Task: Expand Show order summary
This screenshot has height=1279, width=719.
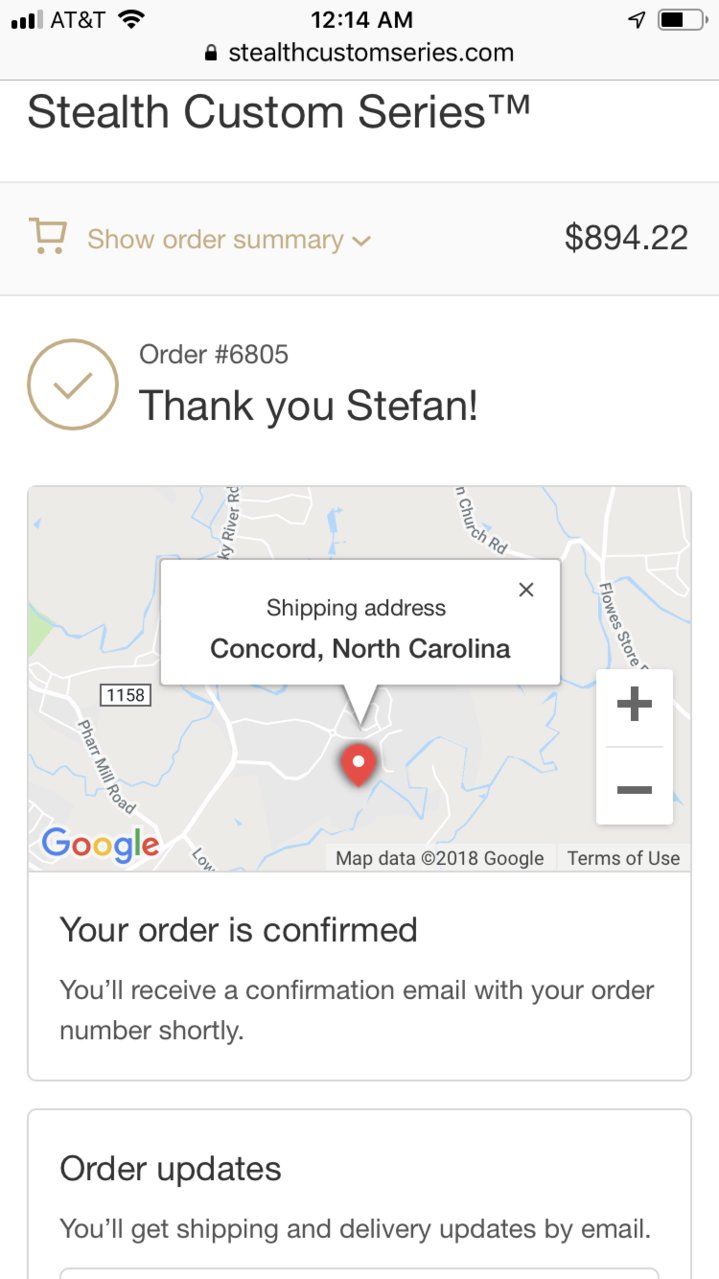Action: [x=229, y=240]
